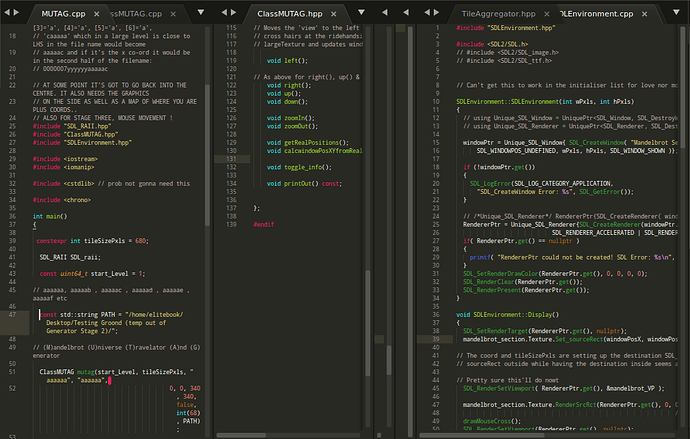This screenshot has width=690, height=439.
Task: Click 'const uint64_t start_Level = 1;' line
Action: (92, 274)
